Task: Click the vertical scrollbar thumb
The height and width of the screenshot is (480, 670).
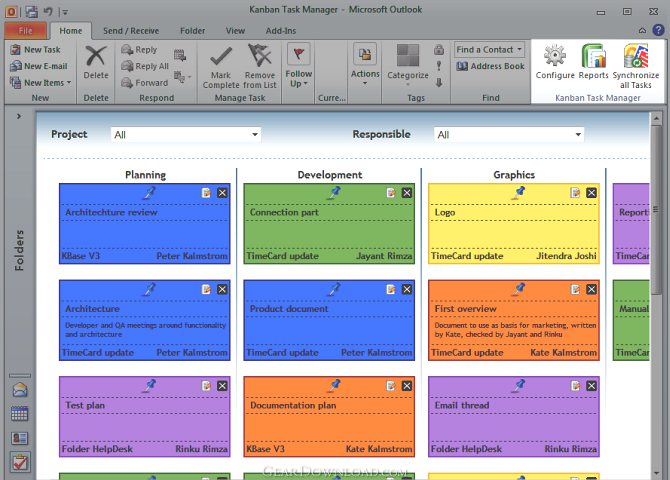Action: [x=656, y=209]
